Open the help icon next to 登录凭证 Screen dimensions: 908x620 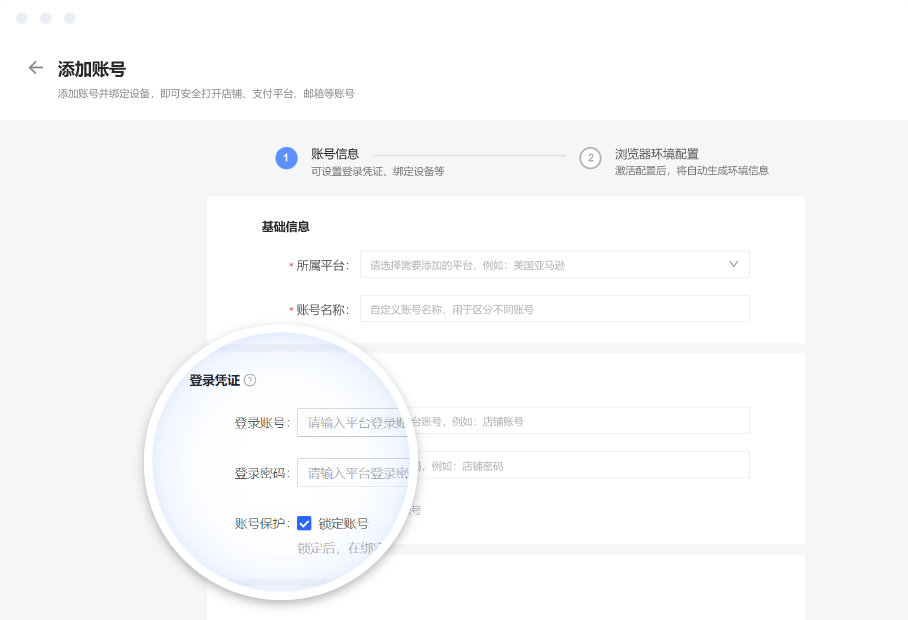pos(250,380)
